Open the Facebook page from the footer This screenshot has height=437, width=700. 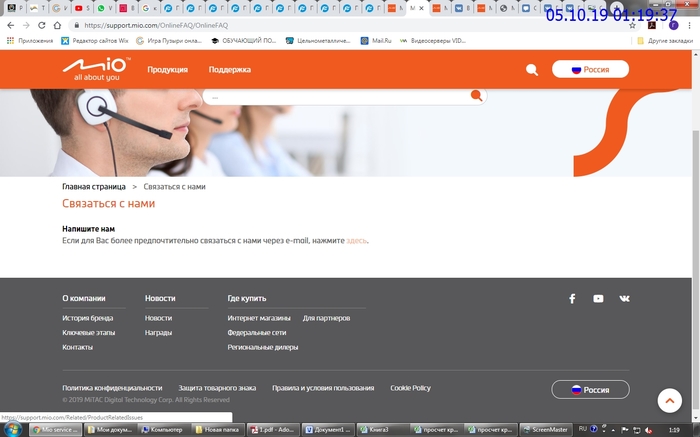[572, 298]
